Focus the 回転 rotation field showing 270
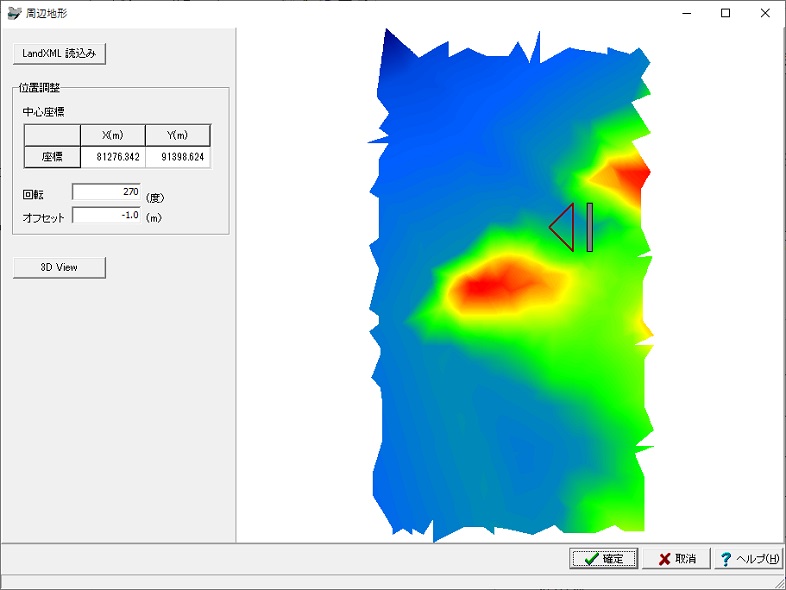Viewport: 786px width, 590px height. coord(106,191)
